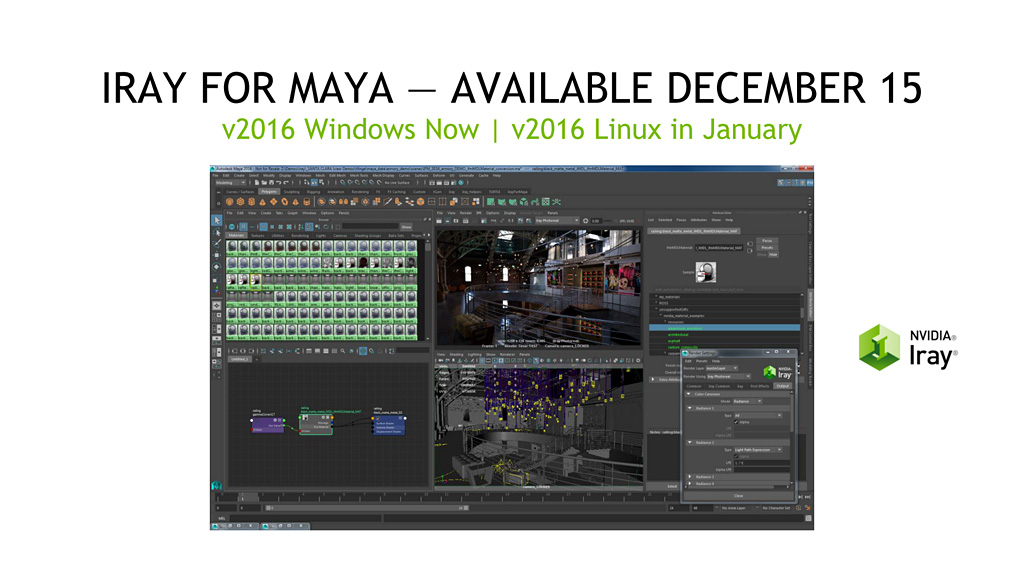Click the last green Iray star-shaped shelf icon
The width and height of the screenshot is (1024, 576).
(x=556, y=202)
